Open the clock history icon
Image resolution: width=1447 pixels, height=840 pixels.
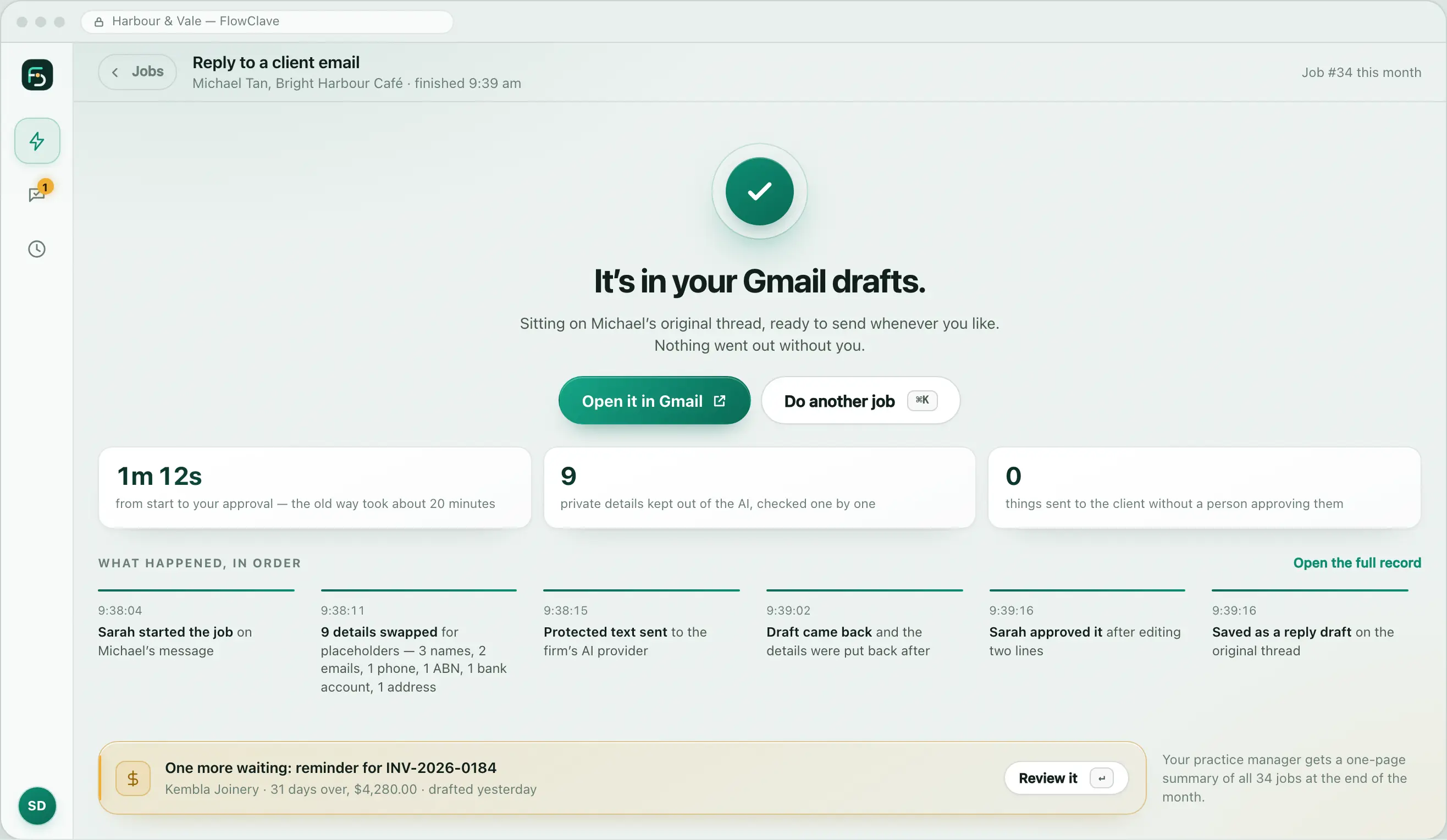[x=37, y=248]
